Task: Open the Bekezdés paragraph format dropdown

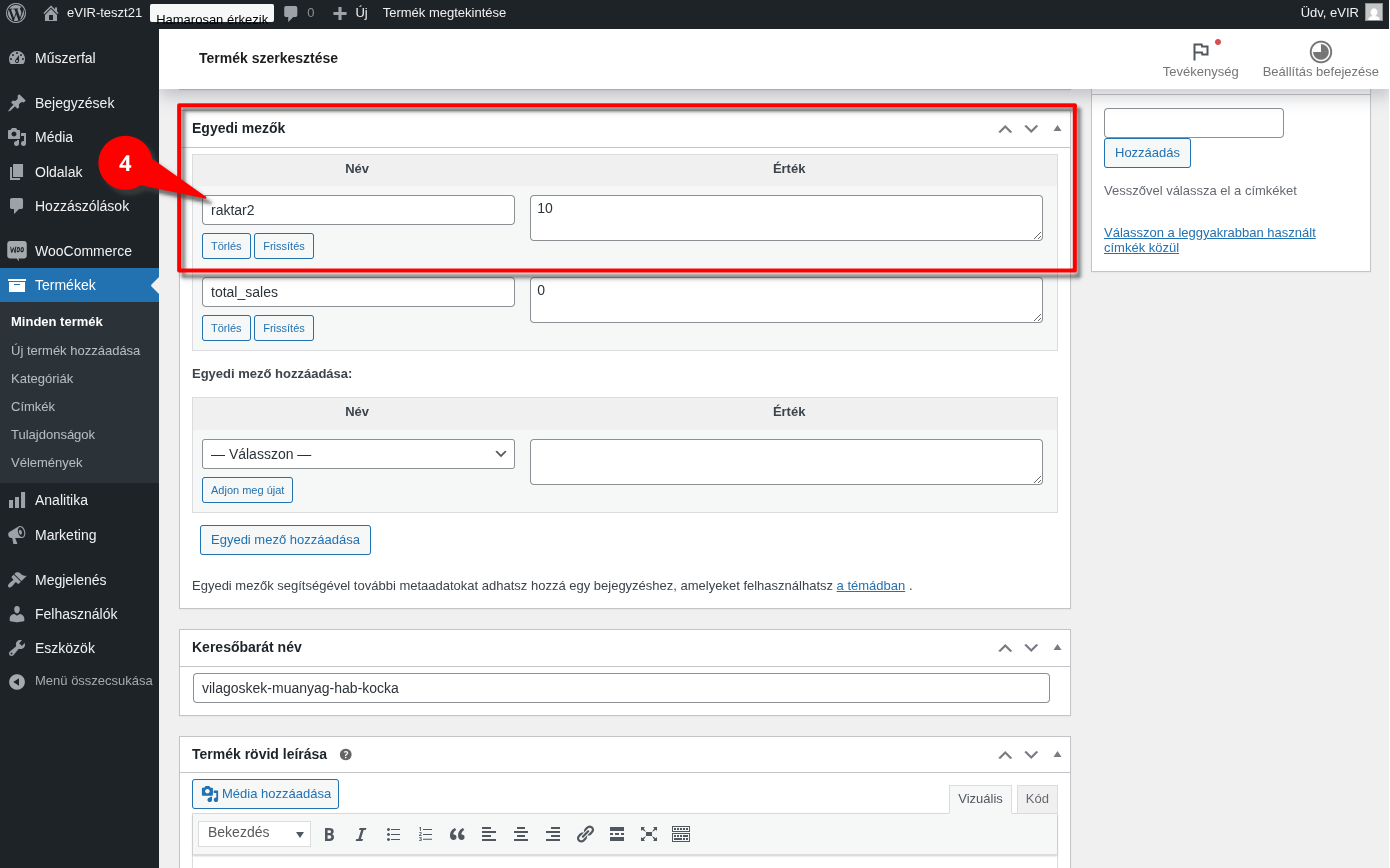Action: [254, 833]
